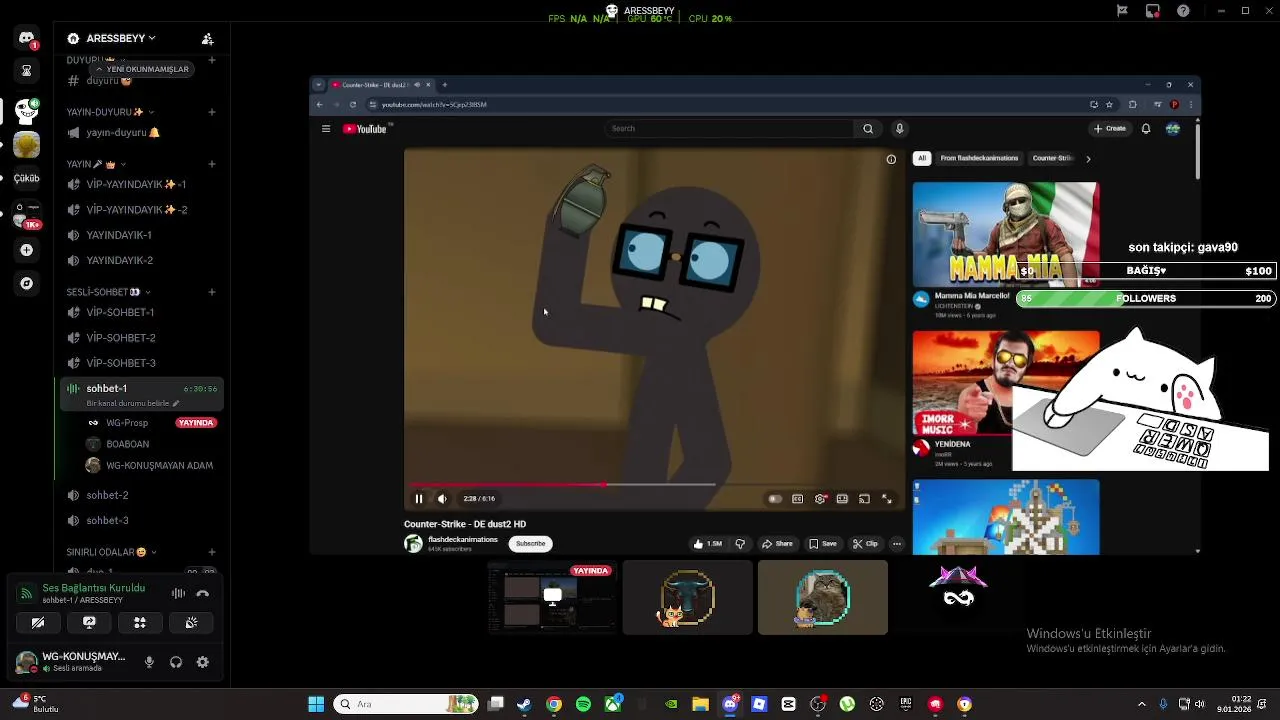Deafen with the headphones icon
The width and height of the screenshot is (1280, 720).
point(176,662)
